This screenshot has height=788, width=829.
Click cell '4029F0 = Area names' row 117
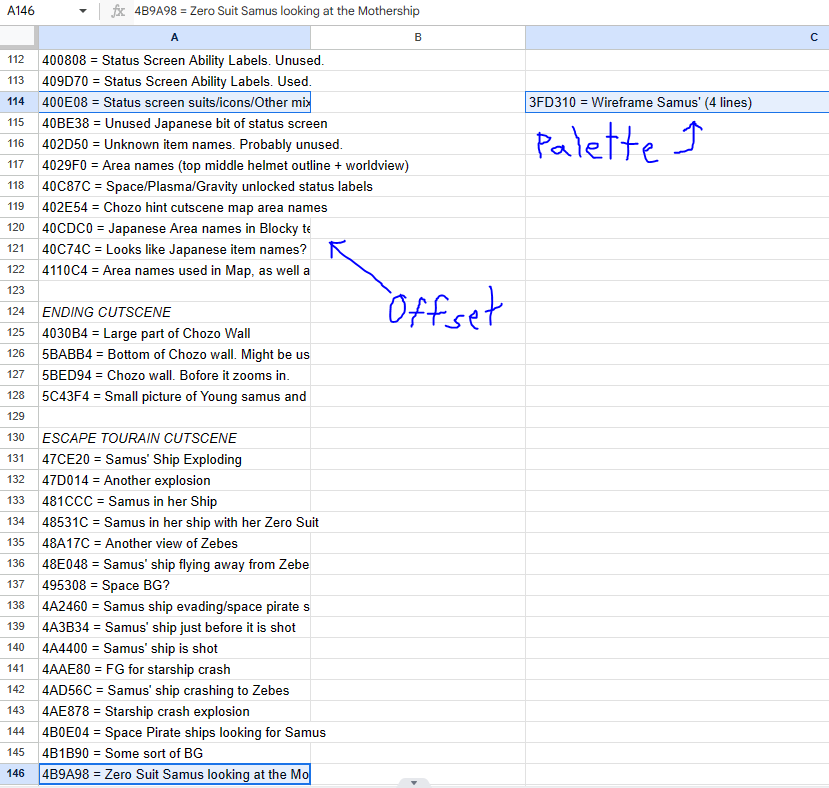tap(174, 165)
